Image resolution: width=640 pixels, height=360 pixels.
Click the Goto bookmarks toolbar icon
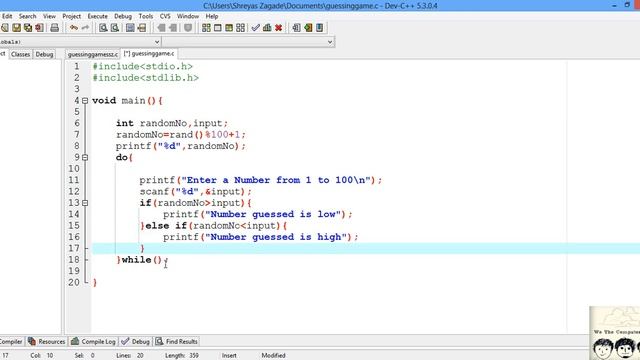[319, 28]
